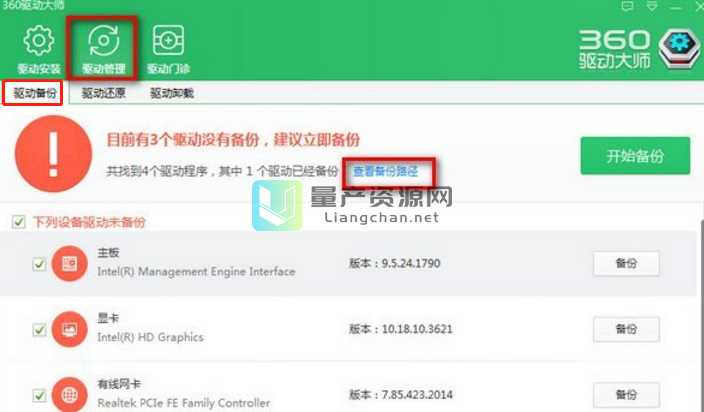Open the feedback chat bubble icon
Viewport: 704px width, 412px height.
[627, 6]
